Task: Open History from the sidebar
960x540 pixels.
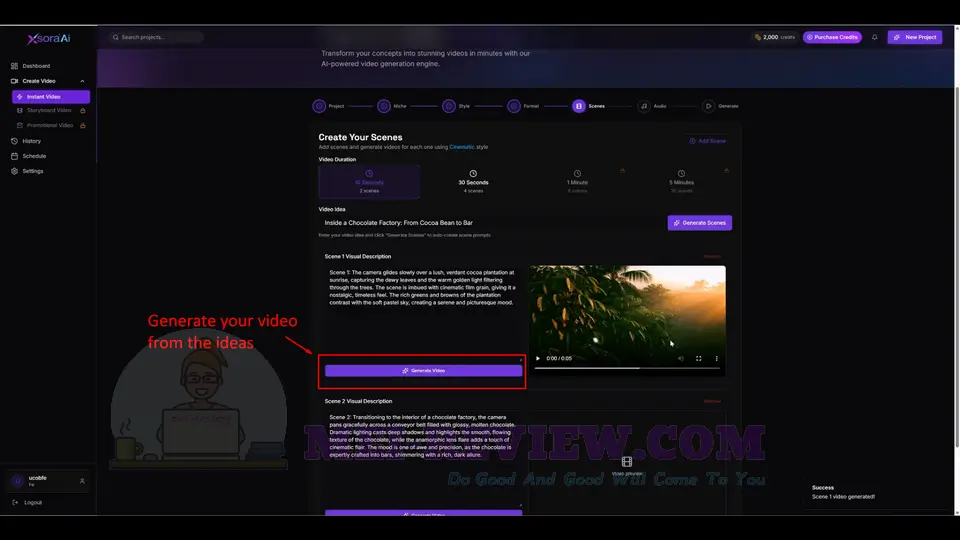Action: tap(31, 141)
